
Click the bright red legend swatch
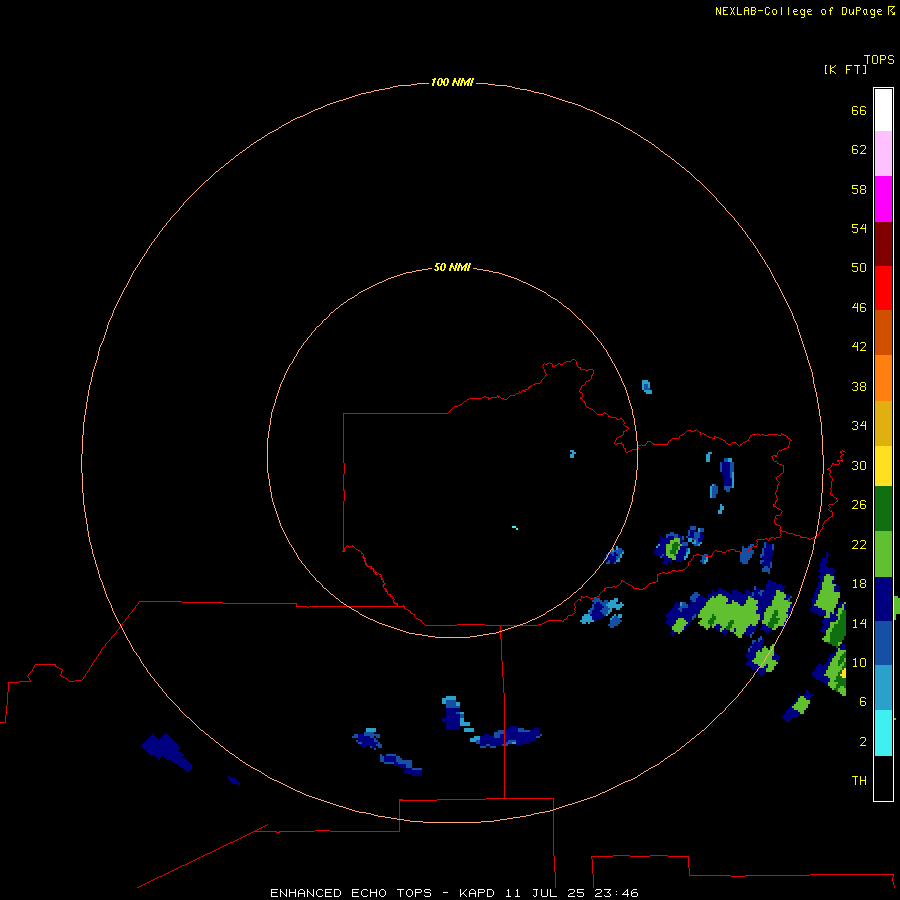pyautogui.click(x=883, y=288)
